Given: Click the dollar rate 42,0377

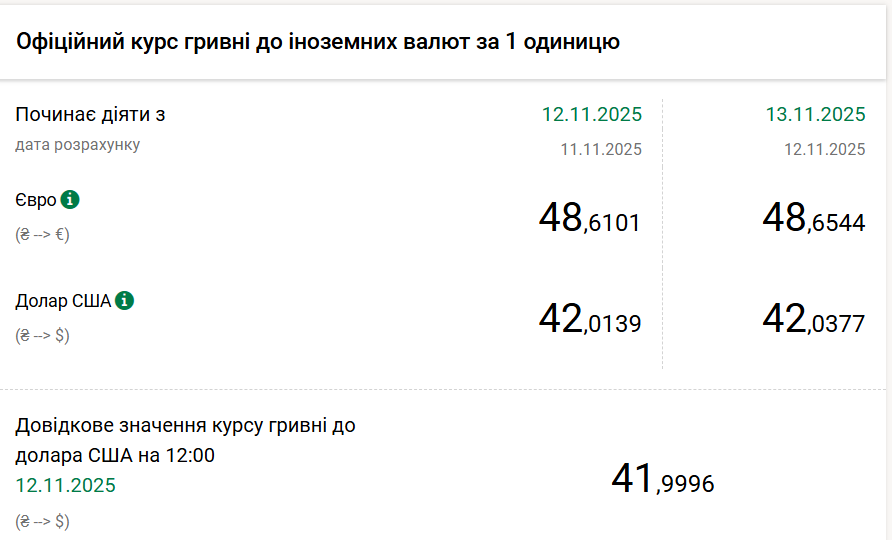Looking at the screenshot, I should click(813, 320).
